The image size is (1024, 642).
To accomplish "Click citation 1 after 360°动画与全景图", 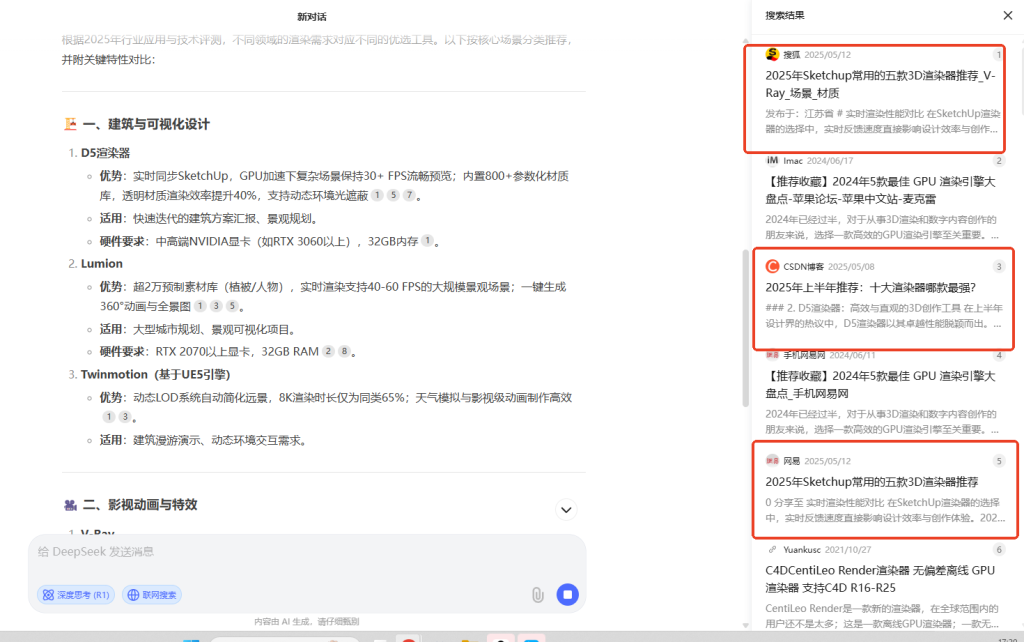I will [200, 306].
